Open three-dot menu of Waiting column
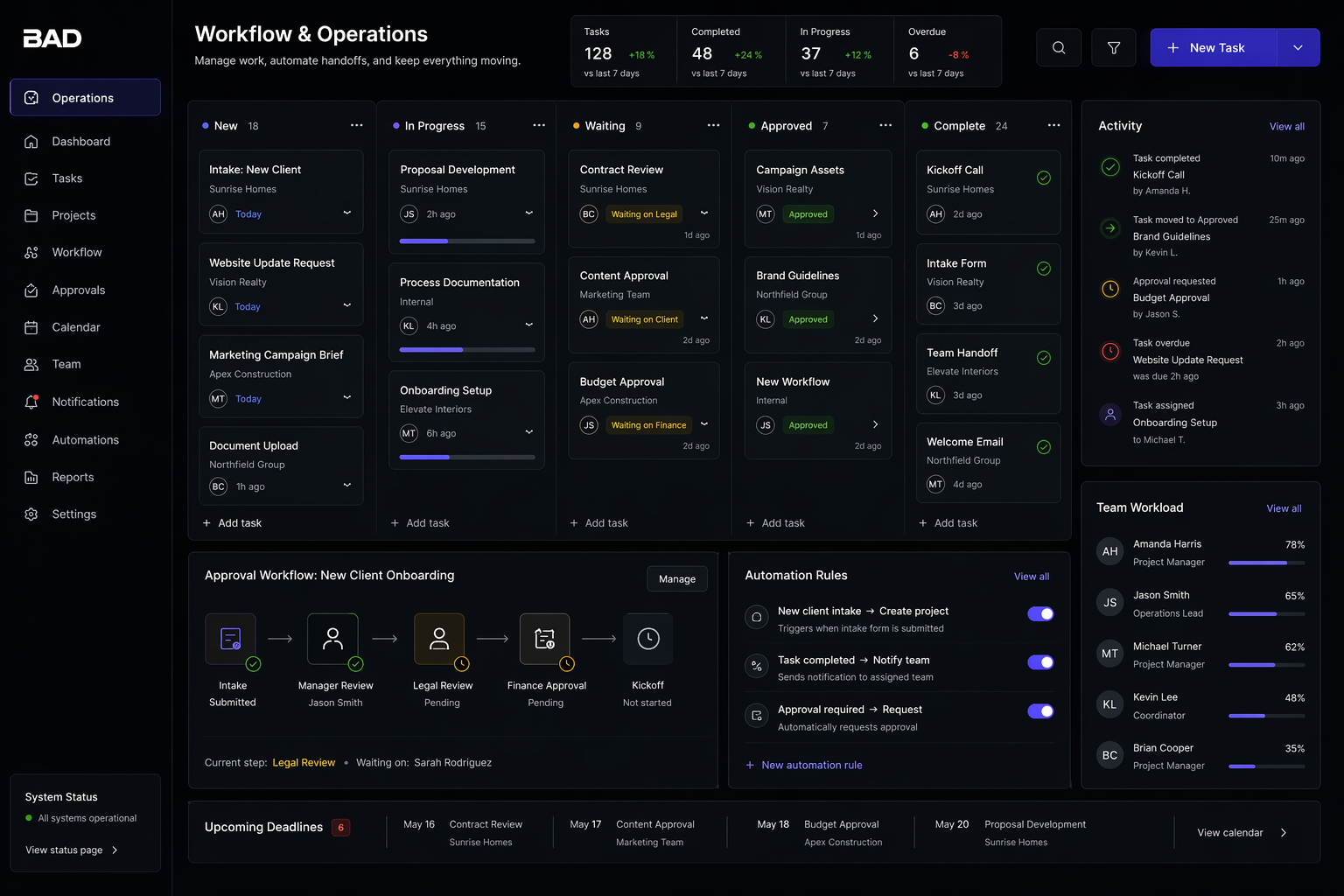1344x896 pixels. click(714, 125)
